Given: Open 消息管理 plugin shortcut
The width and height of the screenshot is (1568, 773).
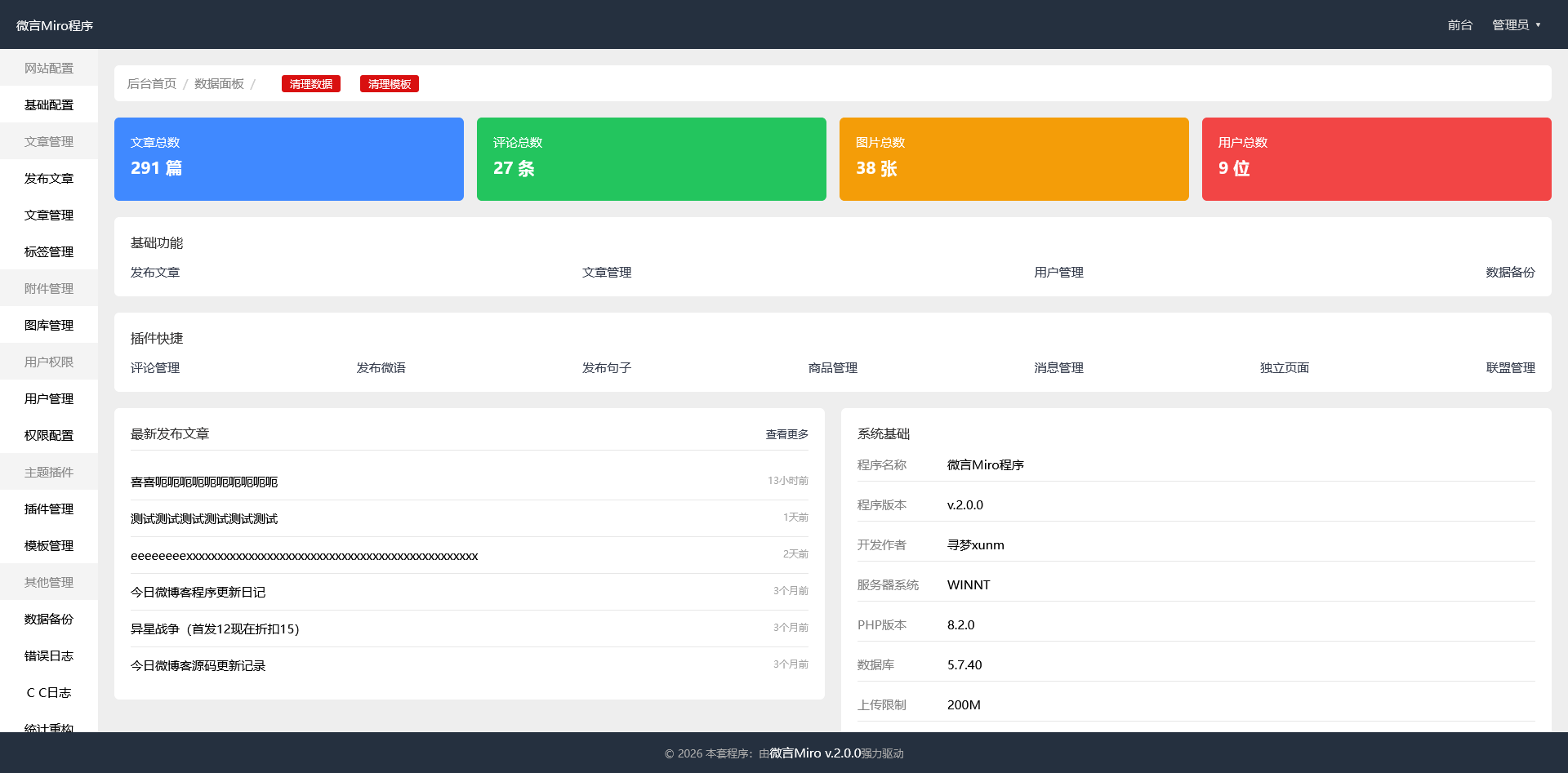Looking at the screenshot, I should tap(1058, 367).
